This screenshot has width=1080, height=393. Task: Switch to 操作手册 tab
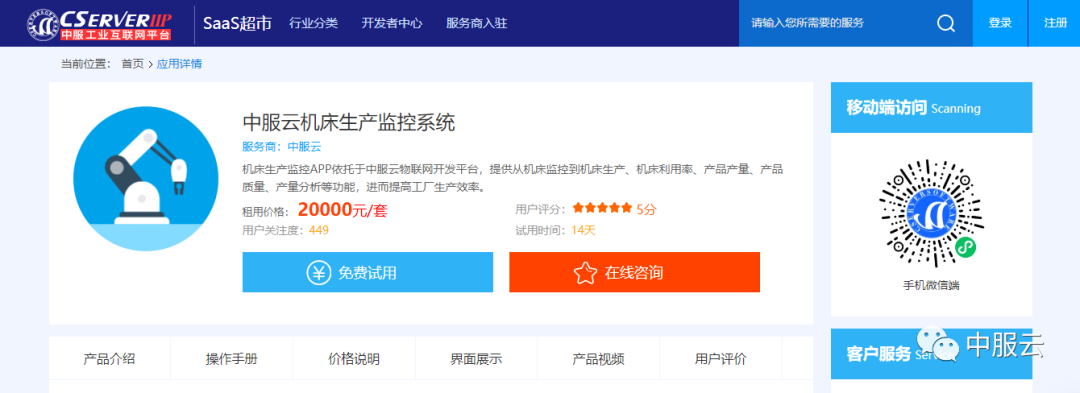(x=231, y=359)
